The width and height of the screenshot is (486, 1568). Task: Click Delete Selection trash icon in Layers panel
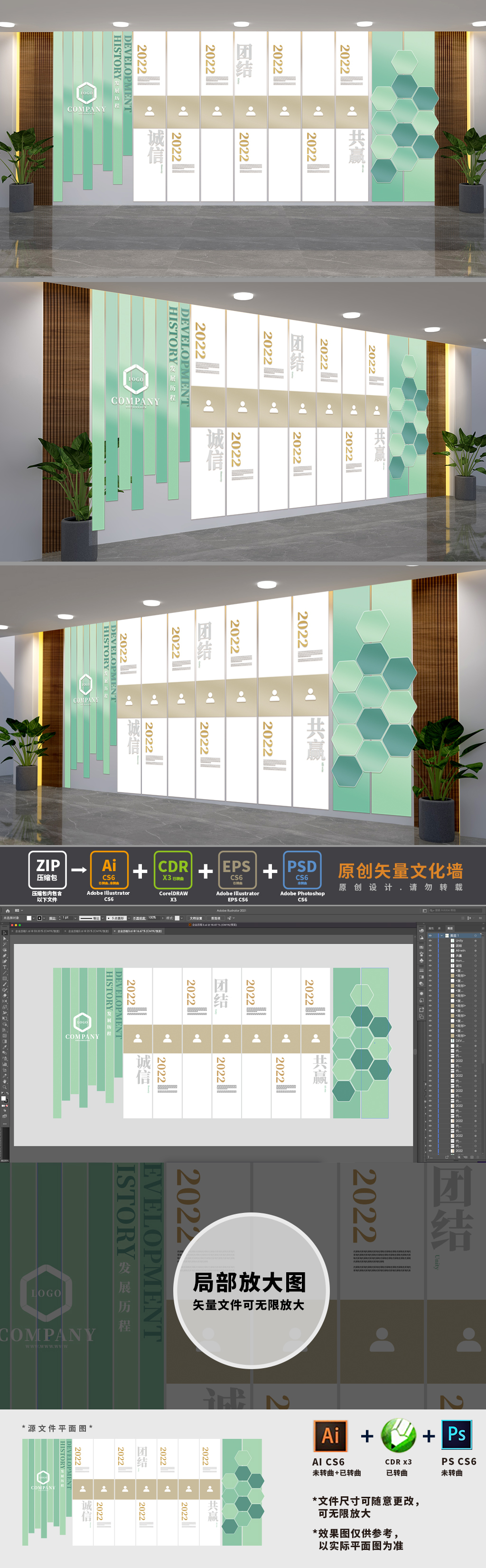(477, 1158)
